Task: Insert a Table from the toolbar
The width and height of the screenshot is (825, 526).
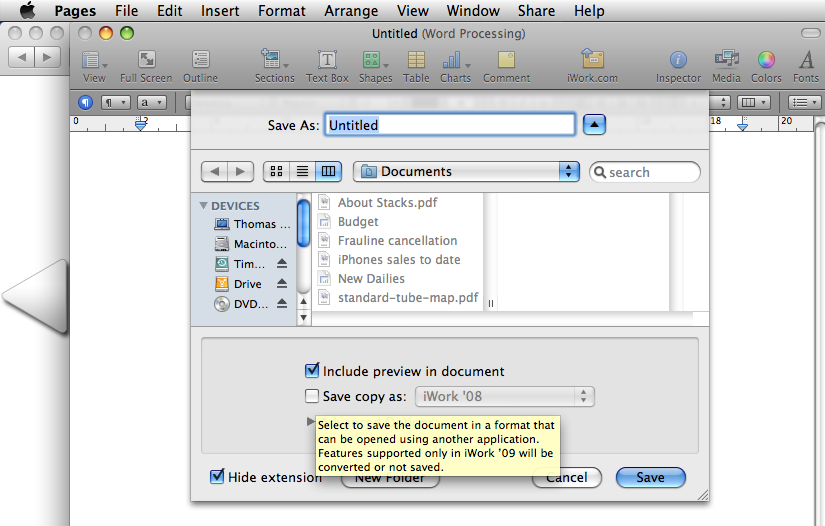Action: (416, 67)
